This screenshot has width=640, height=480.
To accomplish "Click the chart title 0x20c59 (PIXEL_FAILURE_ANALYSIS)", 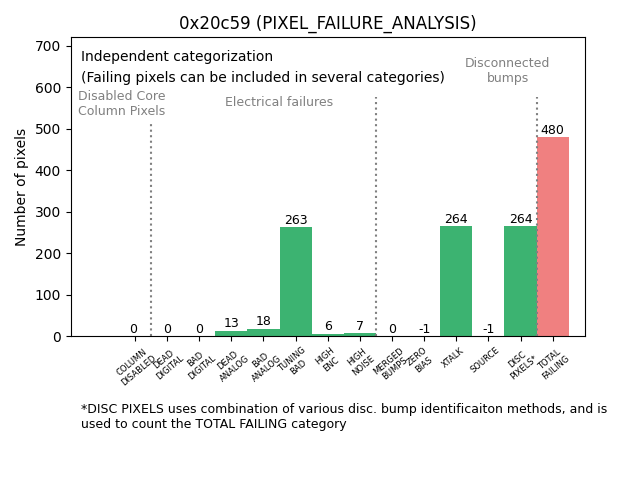I will [x=328, y=23].
